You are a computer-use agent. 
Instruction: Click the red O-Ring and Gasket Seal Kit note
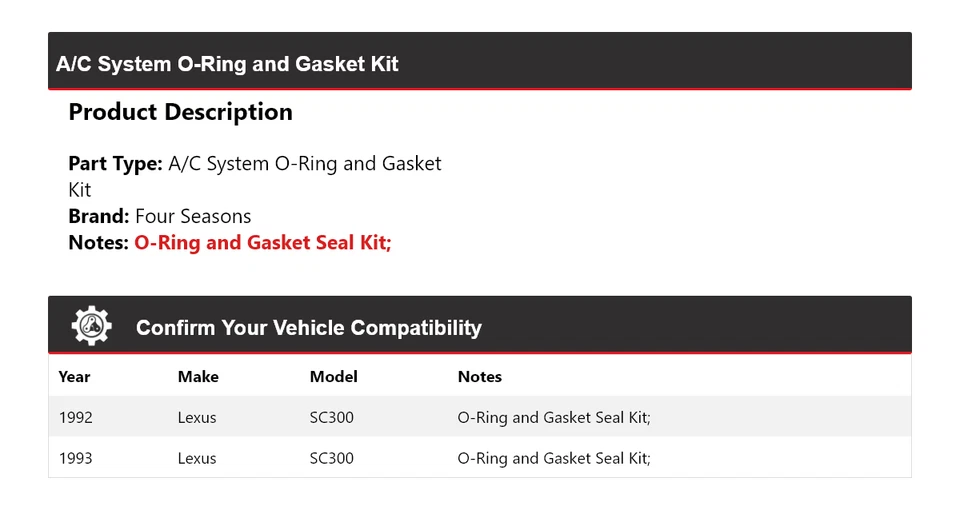pyautogui.click(x=262, y=242)
